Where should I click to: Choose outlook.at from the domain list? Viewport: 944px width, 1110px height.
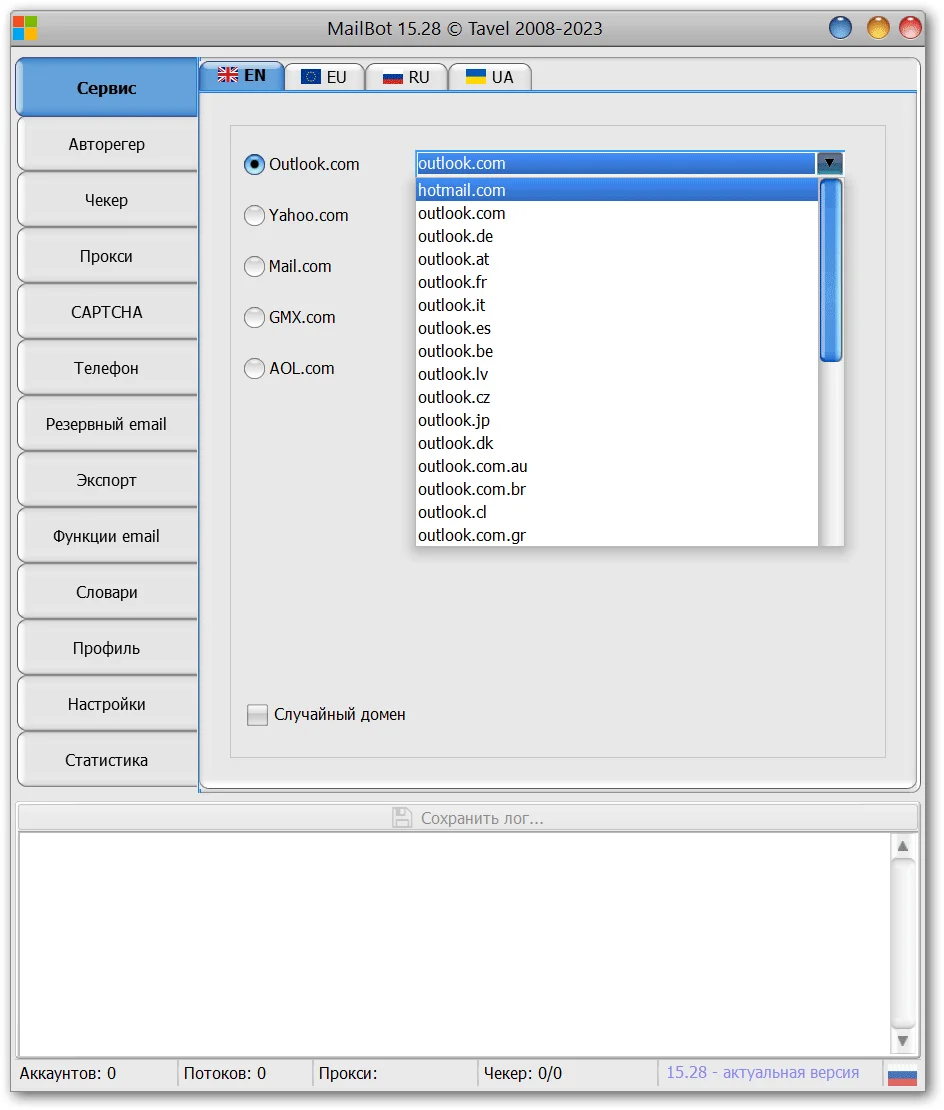(x=617, y=259)
